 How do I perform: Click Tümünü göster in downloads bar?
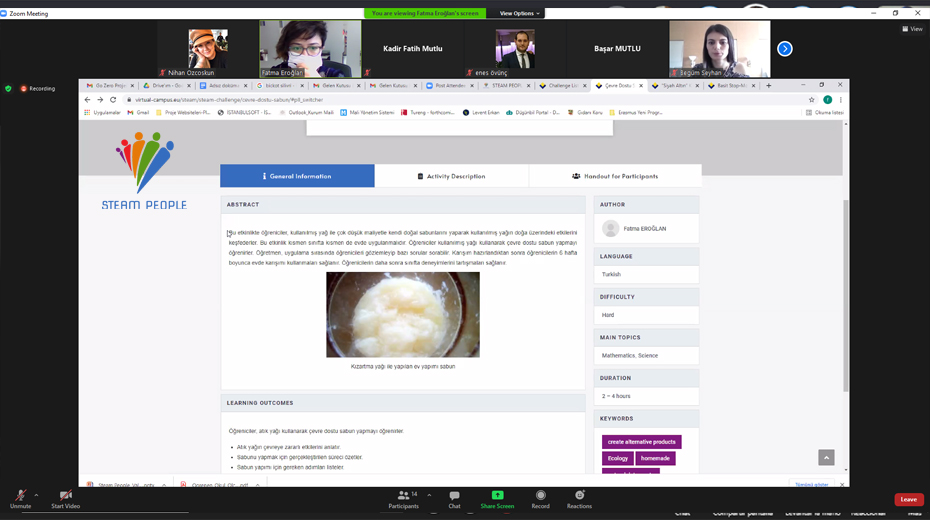click(811, 484)
